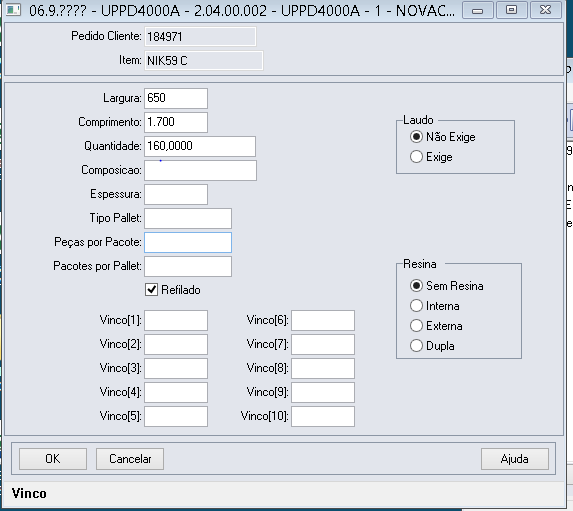Screen dimensions: 573x511
Task: Click the Tipo Pallet input field
Action: click(188, 218)
